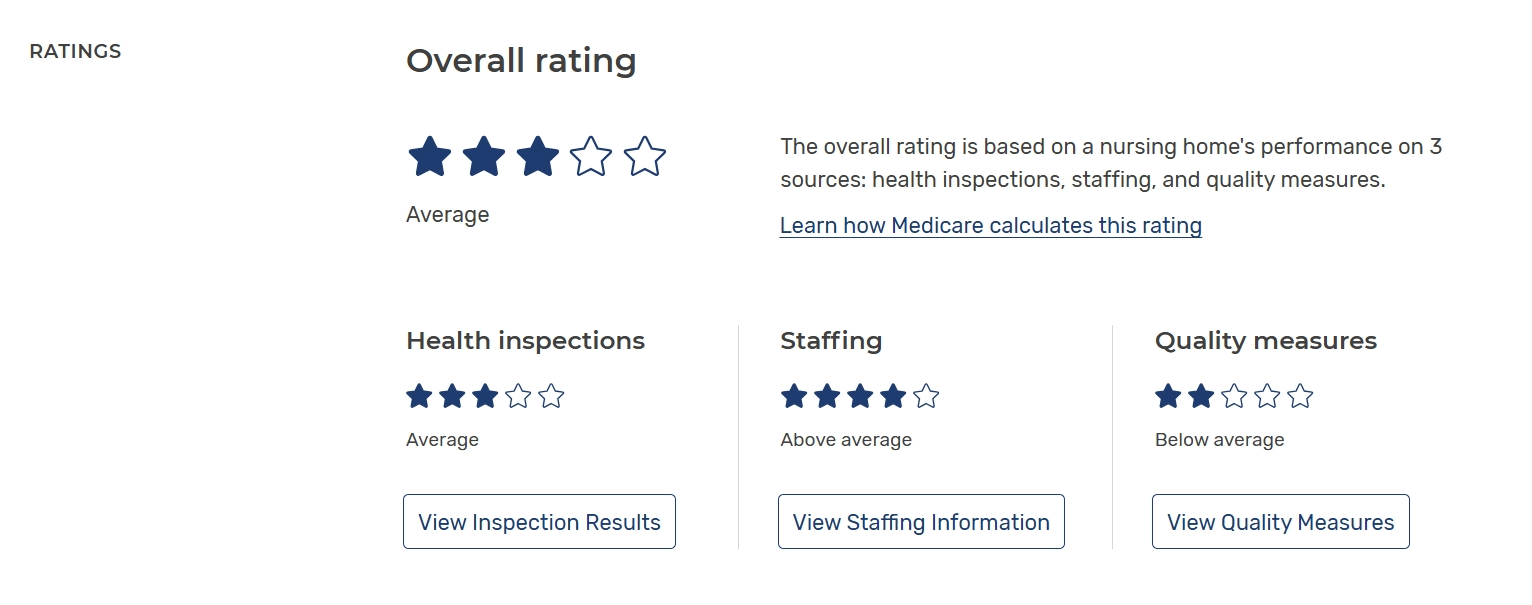This screenshot has height=605, width=1532.
Task: Click the RATINGS section label
Action: (x=75, y=52)
